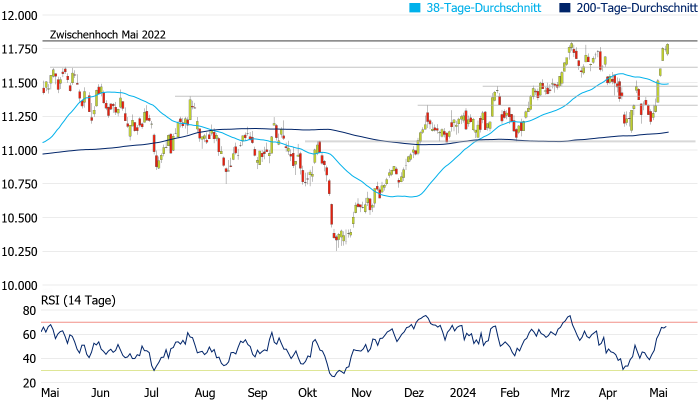Click the RSI axis value 20

pyautogui.click(x=29, y=383)
